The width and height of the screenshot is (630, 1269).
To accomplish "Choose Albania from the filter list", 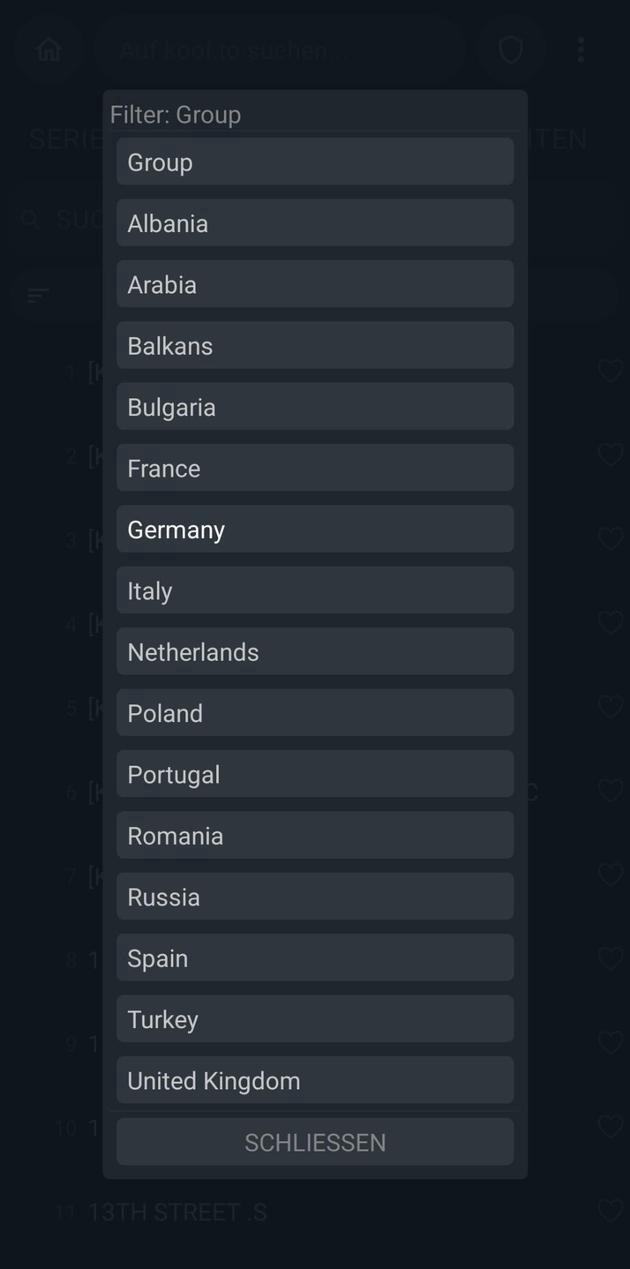I will tap(315, 223).
